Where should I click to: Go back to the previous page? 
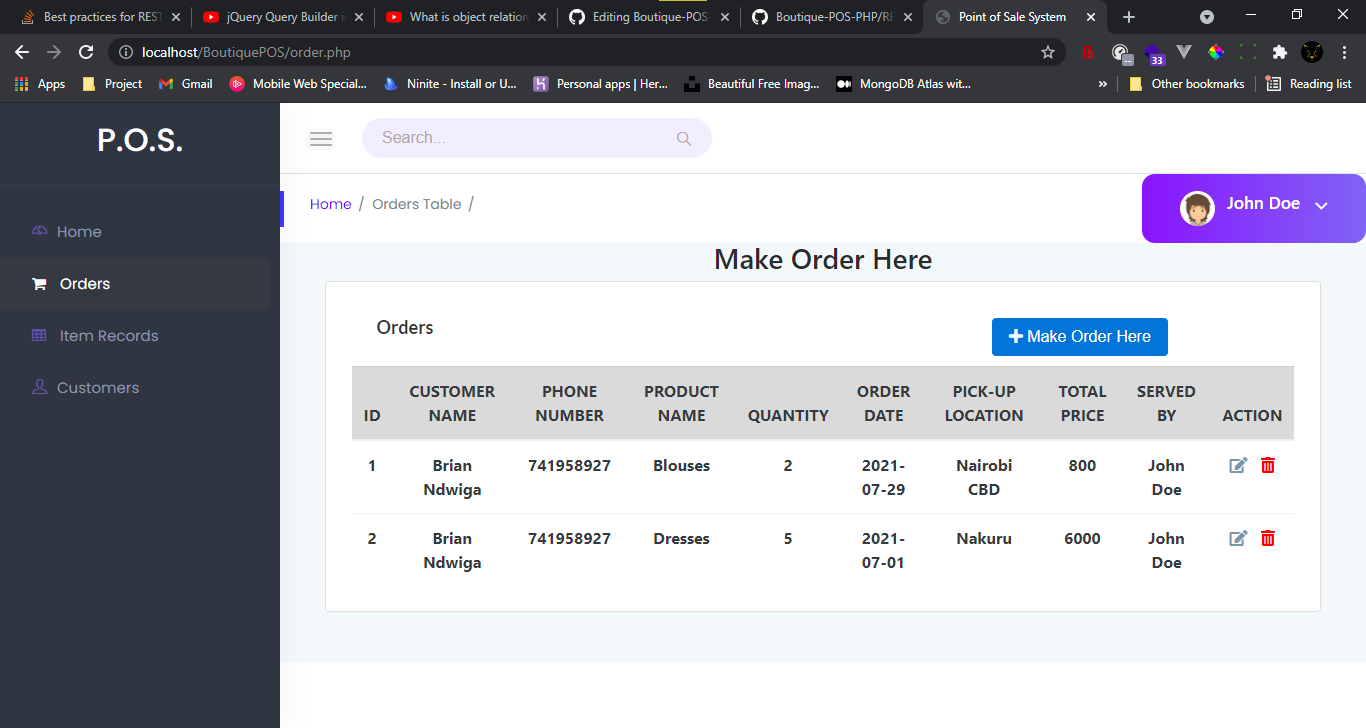22,52
